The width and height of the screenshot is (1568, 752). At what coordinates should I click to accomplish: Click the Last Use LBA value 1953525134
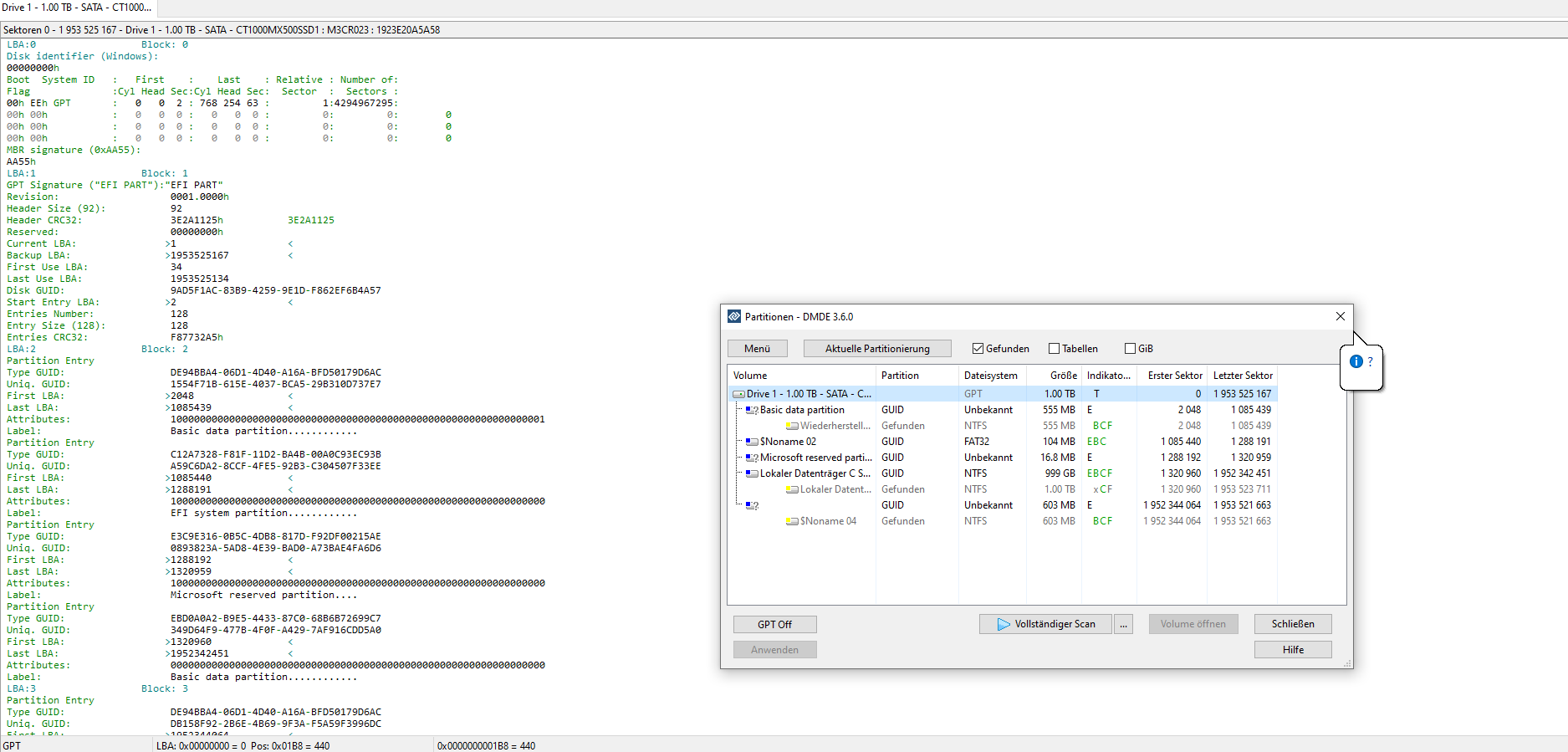[x=200, y=279]
